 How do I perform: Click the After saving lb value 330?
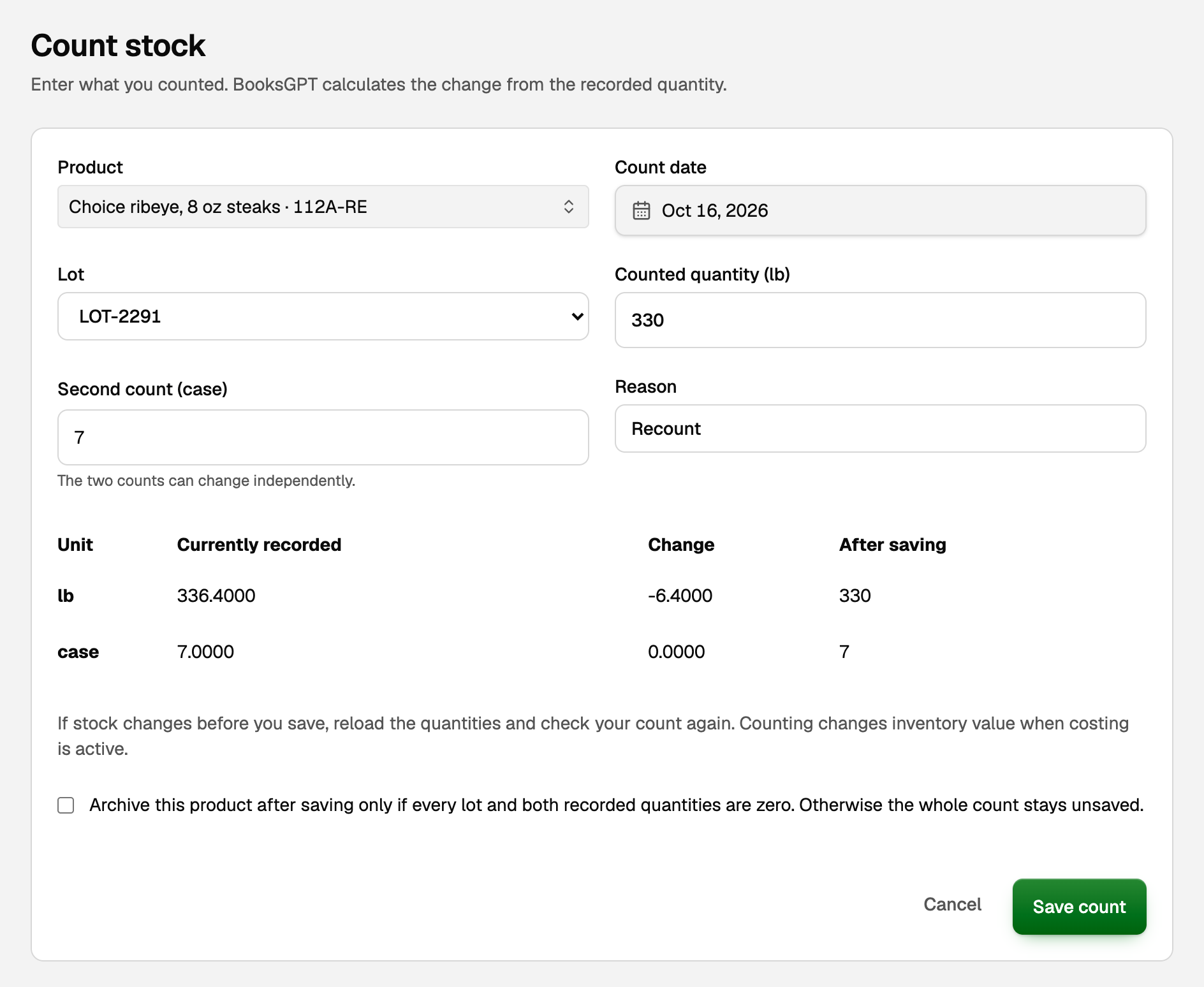(x=855, y=596)
